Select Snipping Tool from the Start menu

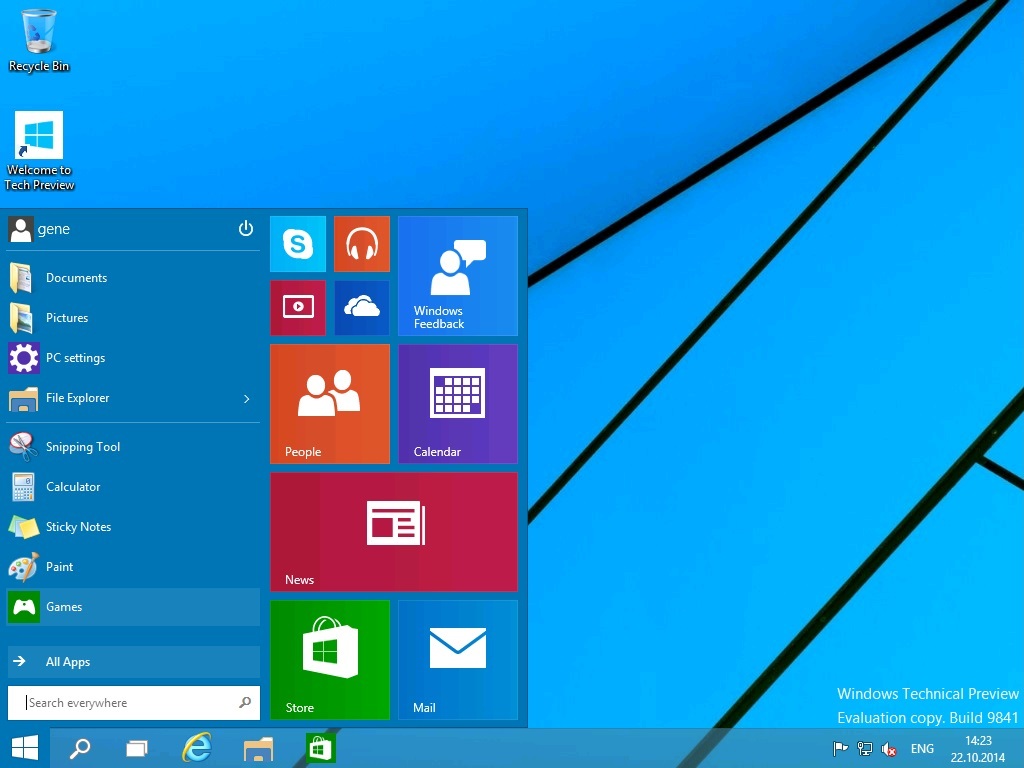point(82,447)
